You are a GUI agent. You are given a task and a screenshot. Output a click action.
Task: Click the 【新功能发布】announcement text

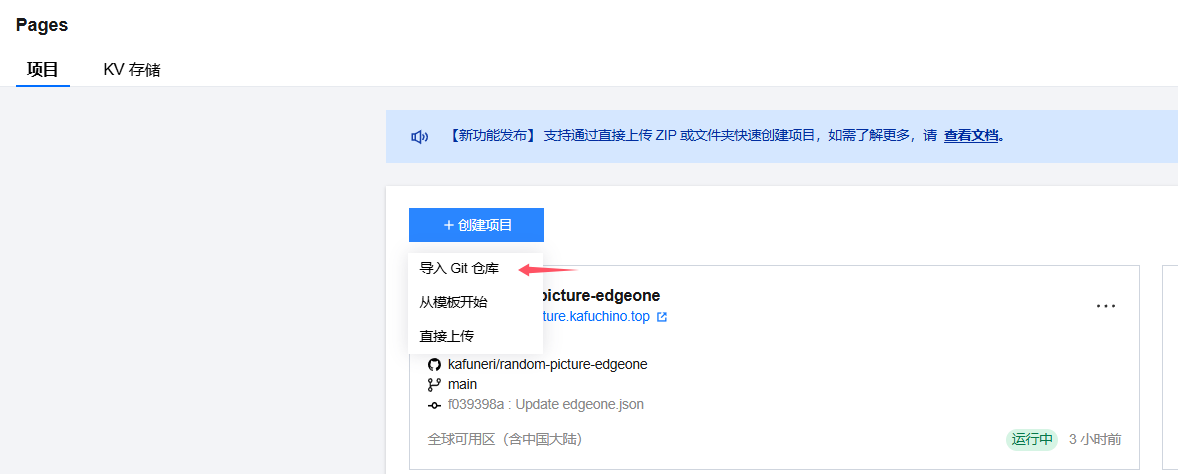click(x=491, y=136)
